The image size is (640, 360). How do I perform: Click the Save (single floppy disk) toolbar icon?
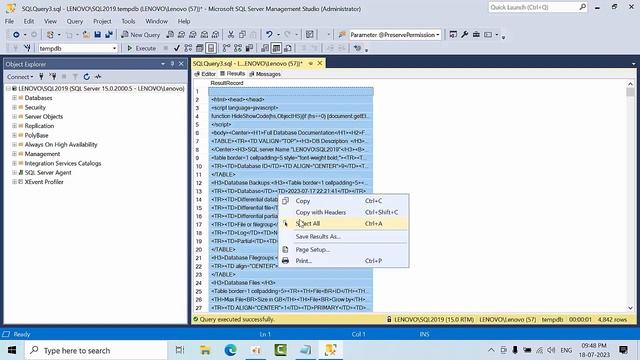tap(97, 35)
